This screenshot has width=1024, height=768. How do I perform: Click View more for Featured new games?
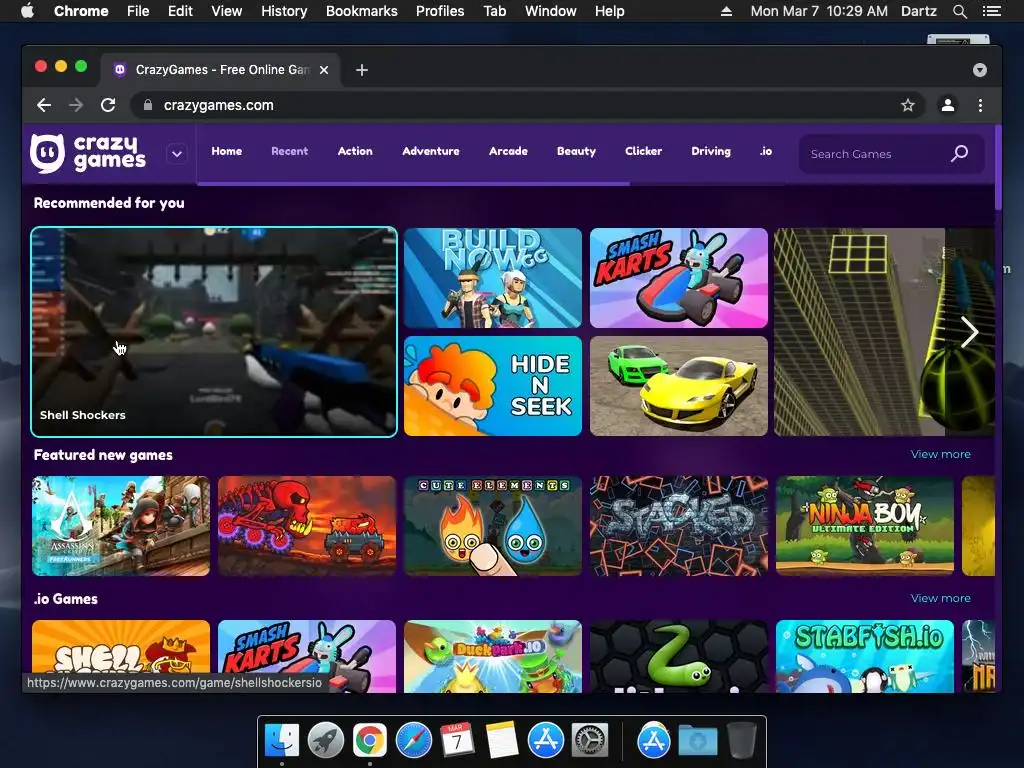[940, 454]
